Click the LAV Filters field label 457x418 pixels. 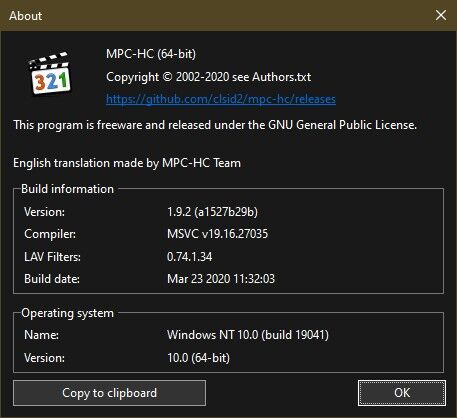52,257
